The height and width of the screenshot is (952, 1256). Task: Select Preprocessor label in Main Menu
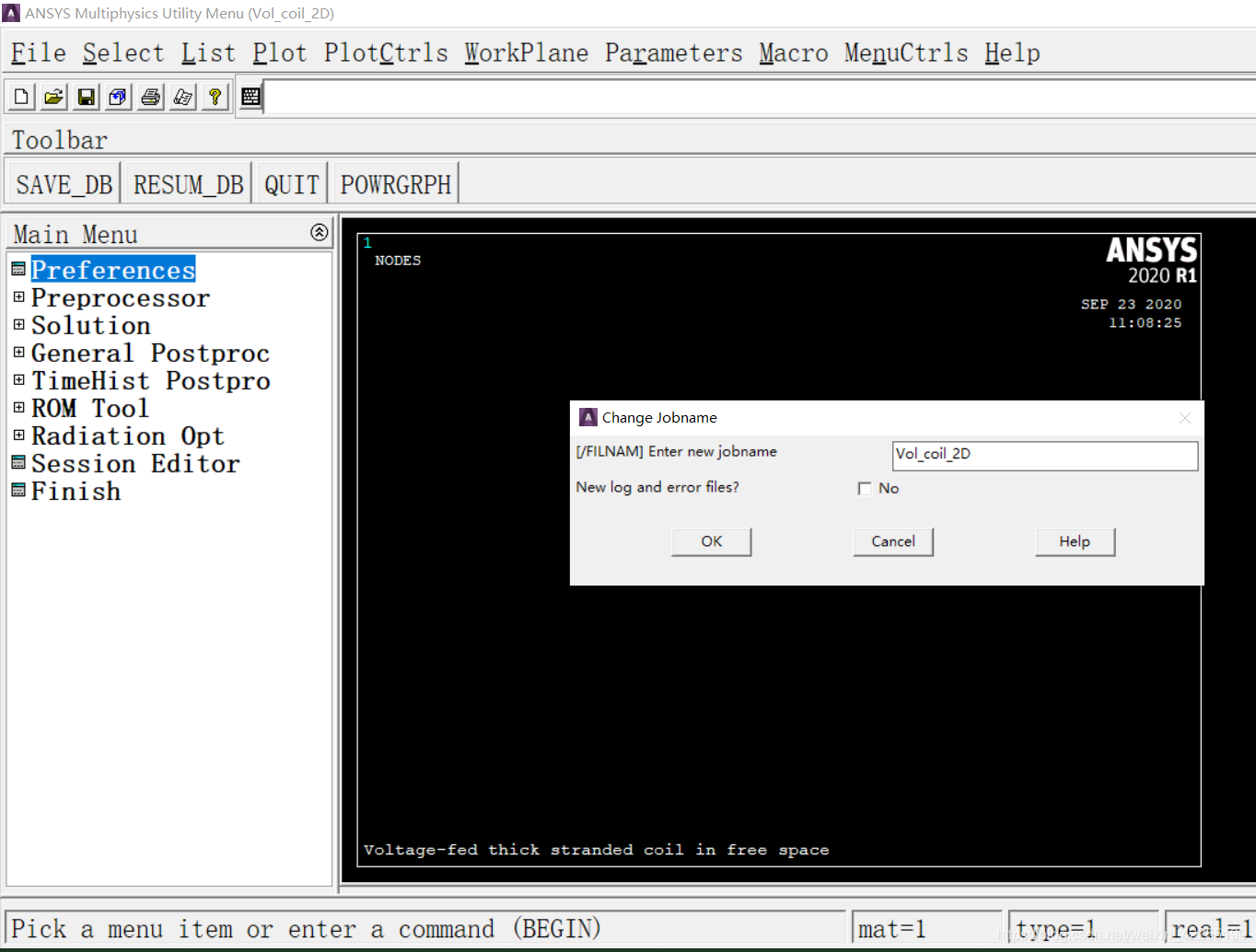click(x=121, y=297)
